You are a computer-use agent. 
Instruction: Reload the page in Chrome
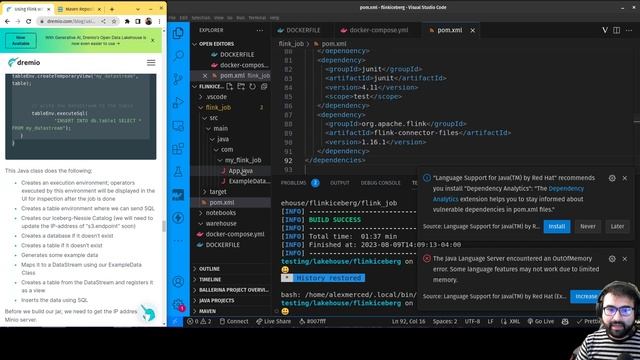[x=28, y=21]
